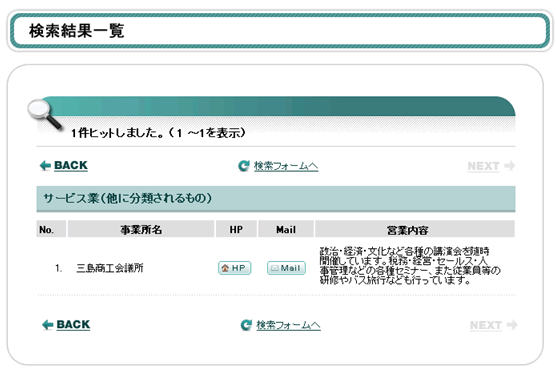This screenshot has width=556, height=373.
Task: Click the top NEXT arrow icon
Action: point(510,166)
